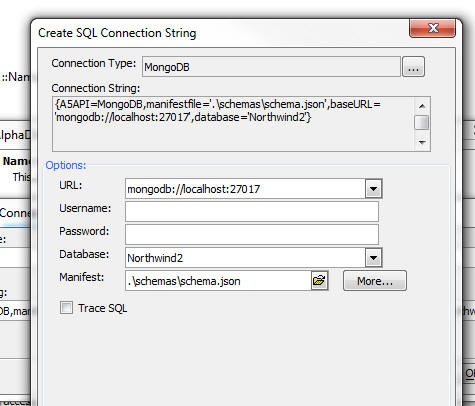Click the connection string scrollbar up arrow
This screenshot has height=406, width=475.
(x=422, y=106)
